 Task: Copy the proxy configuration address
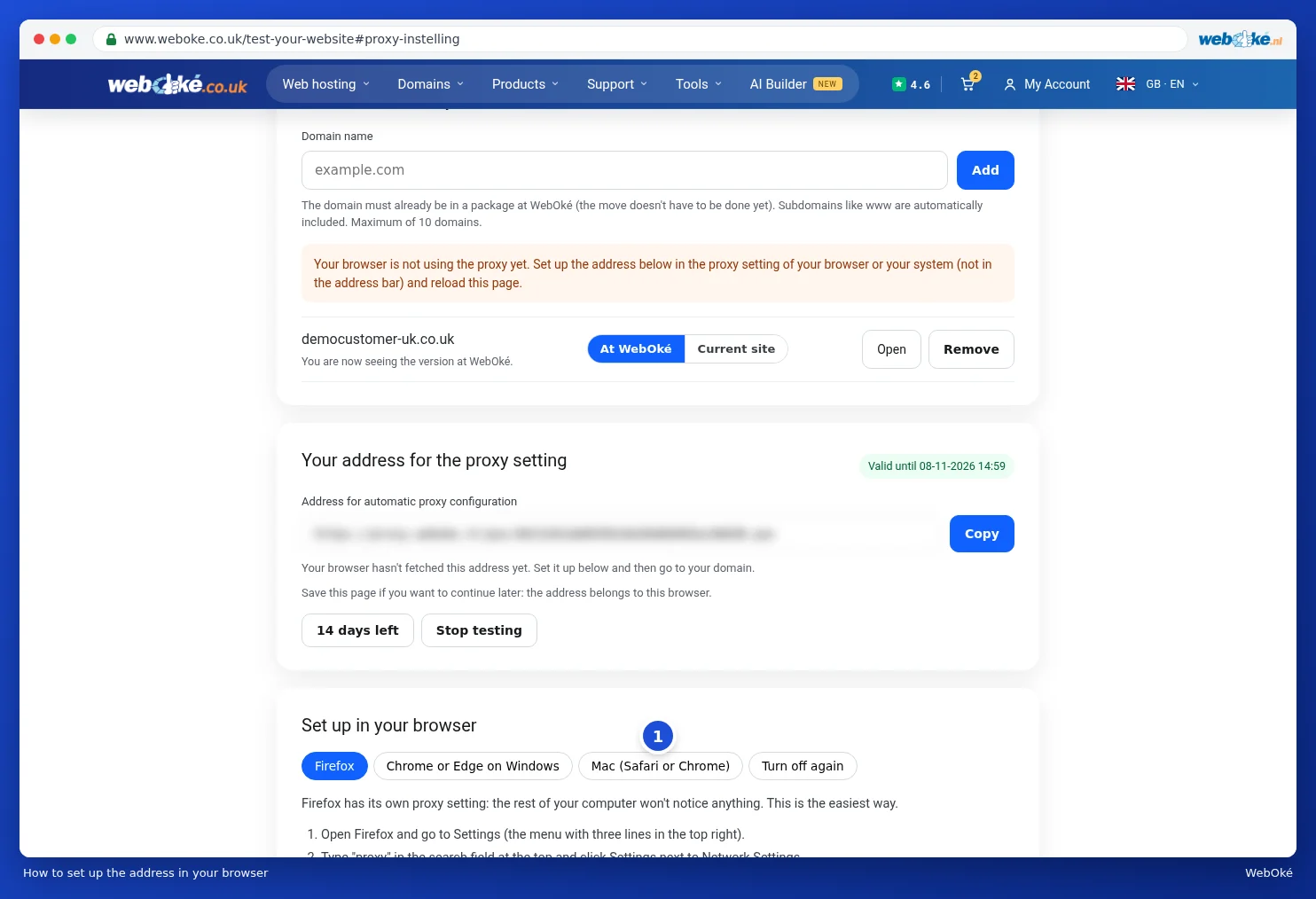[982, 534]
